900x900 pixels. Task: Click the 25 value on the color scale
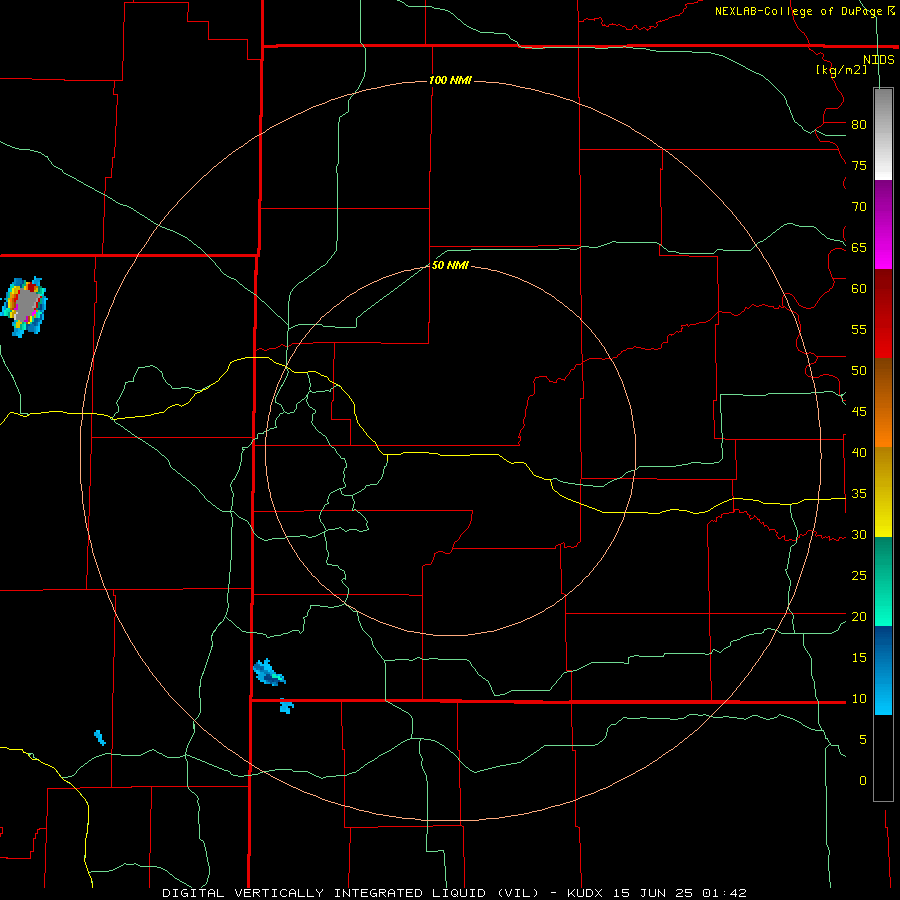[859, 576]
